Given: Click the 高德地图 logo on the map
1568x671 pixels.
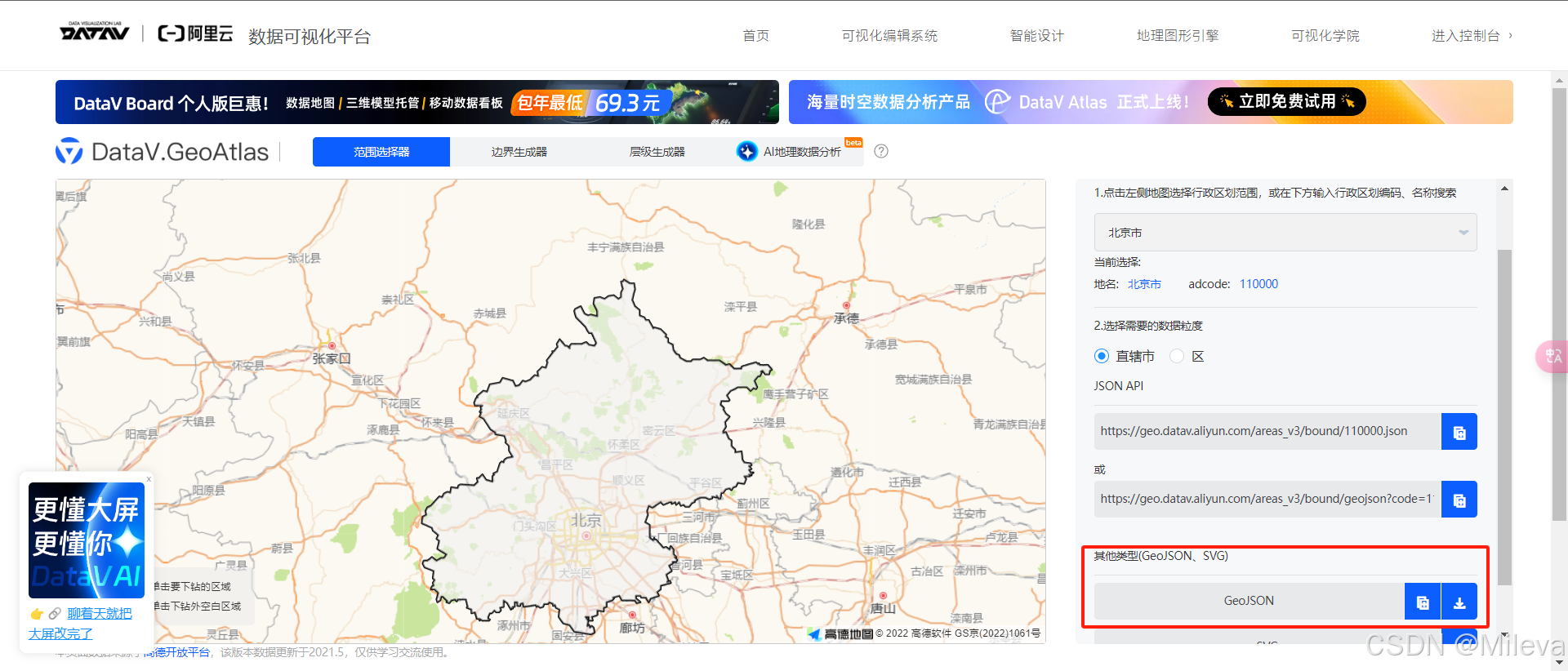Looking at the screenshot, I should point(840,633).
